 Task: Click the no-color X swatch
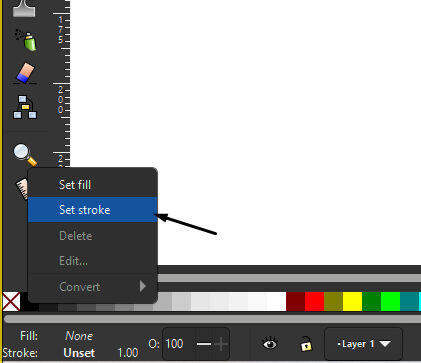point(11,301)
